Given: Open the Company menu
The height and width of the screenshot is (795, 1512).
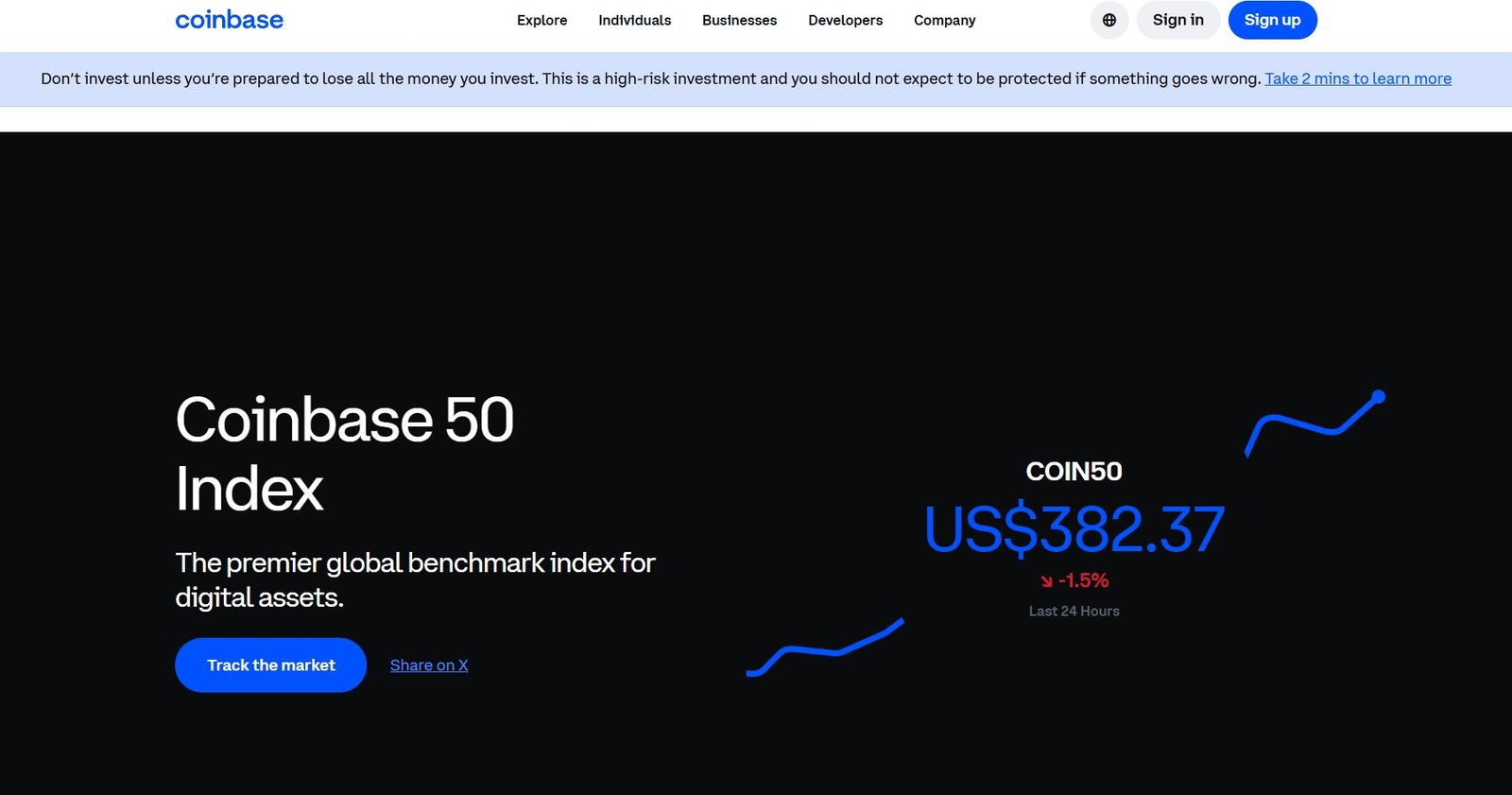Looking at the screenshot, I should (x=945, y=20).
